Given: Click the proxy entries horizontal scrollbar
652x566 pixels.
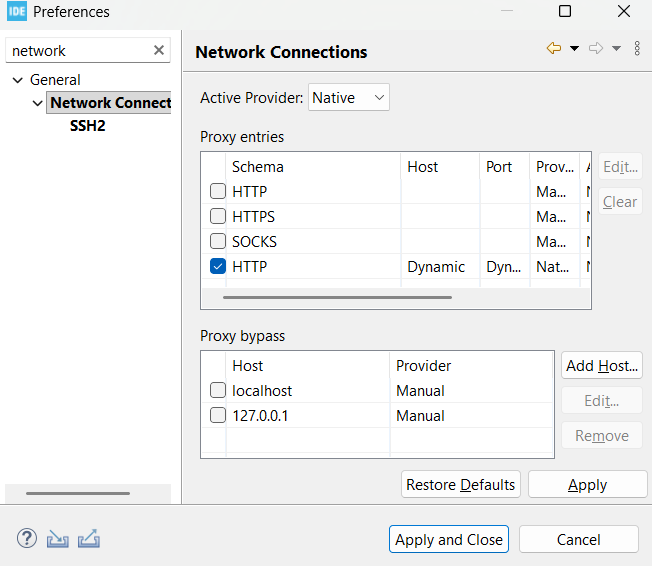Looking at the screenshot, I should pyautogui.click(x=337, y=297).
